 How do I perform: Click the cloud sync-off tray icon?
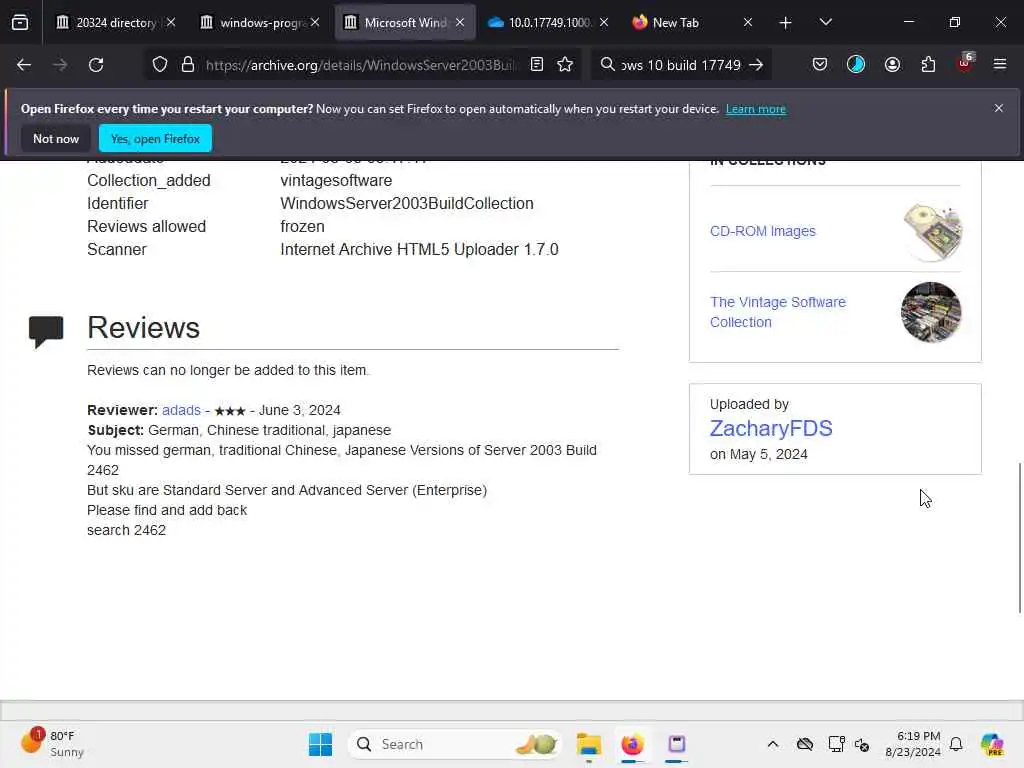(x=805, y=744)
